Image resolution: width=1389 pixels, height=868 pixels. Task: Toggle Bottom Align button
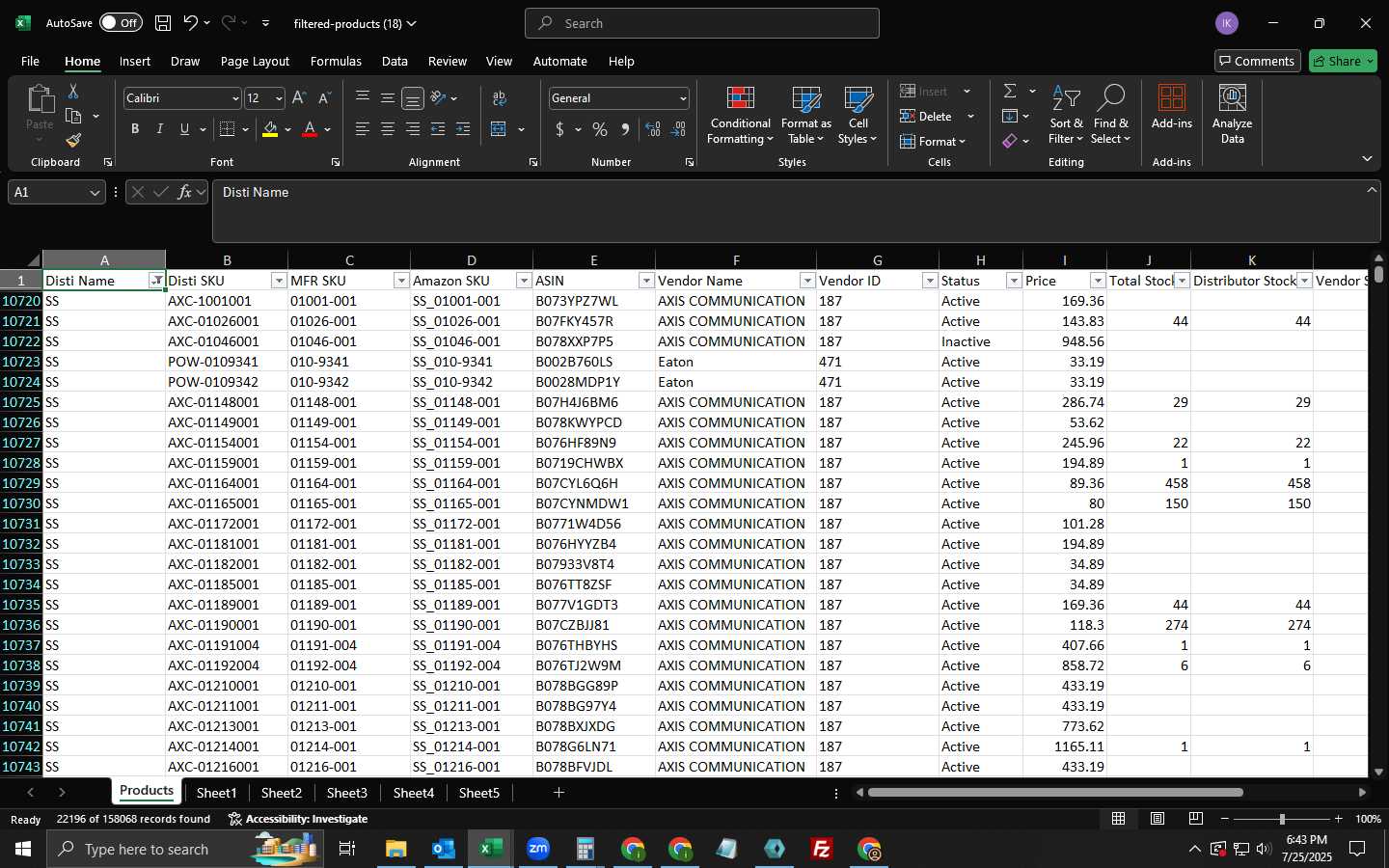[x=413, y=98]
